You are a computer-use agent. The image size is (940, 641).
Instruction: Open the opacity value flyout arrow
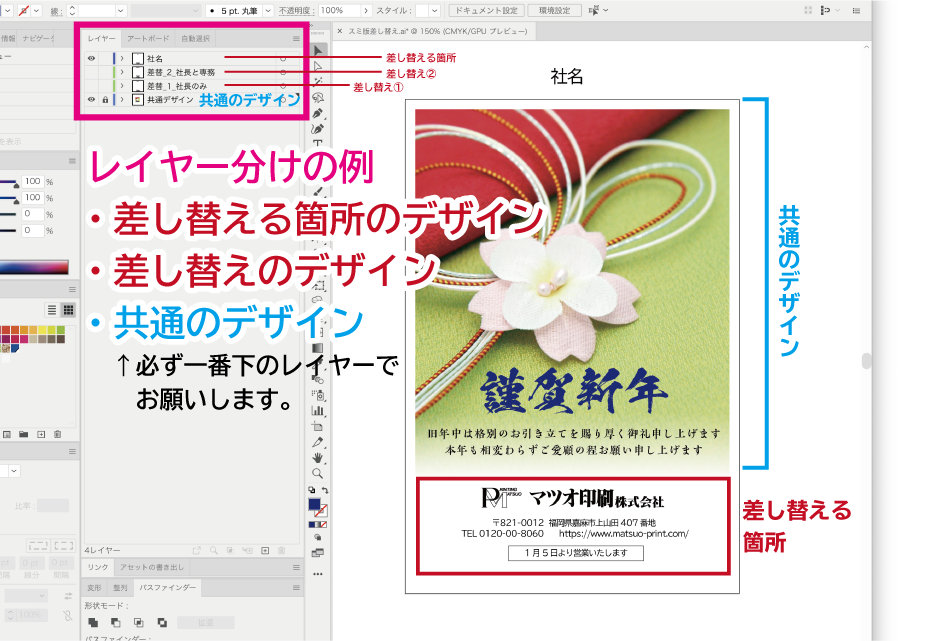coord(366,11)
